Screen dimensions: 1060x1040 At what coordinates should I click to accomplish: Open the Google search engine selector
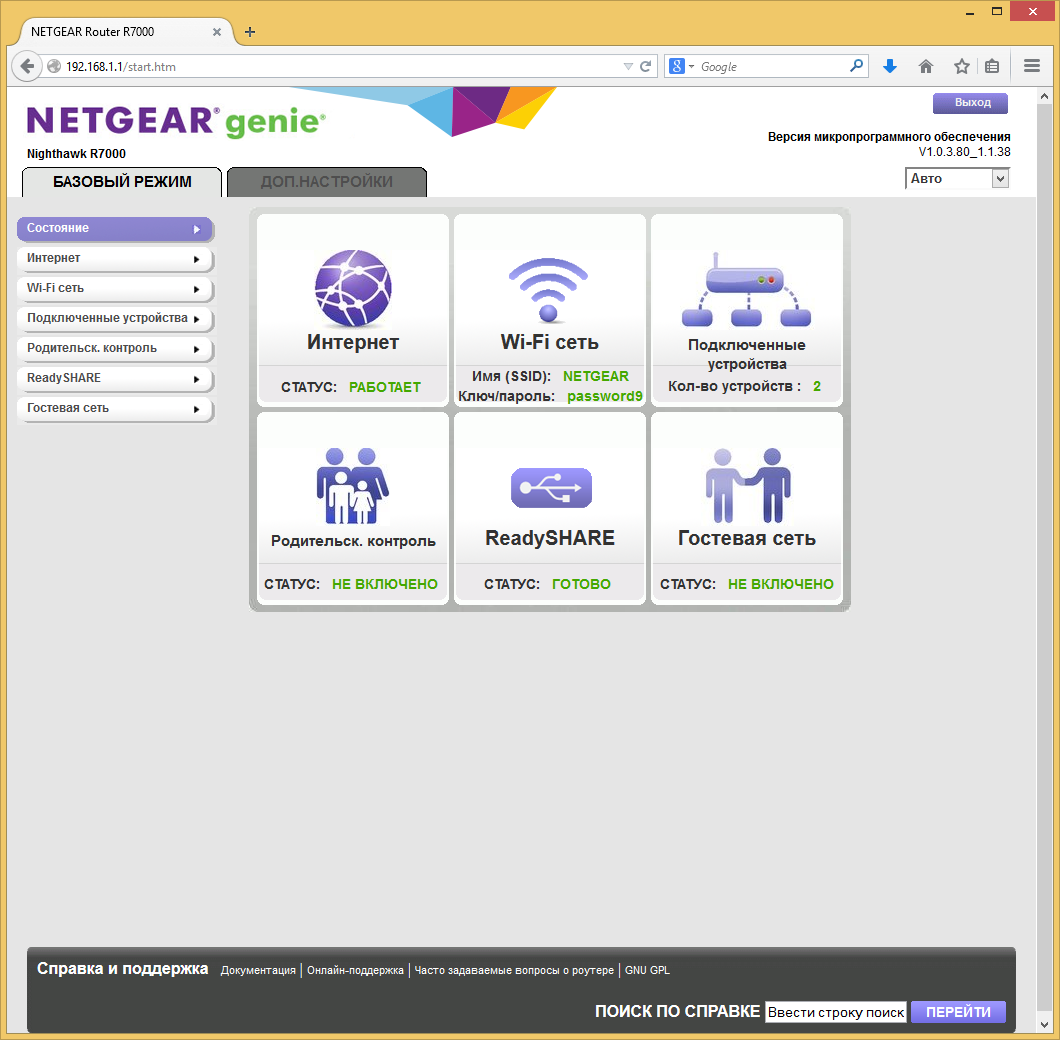click(x=681, y=66)
